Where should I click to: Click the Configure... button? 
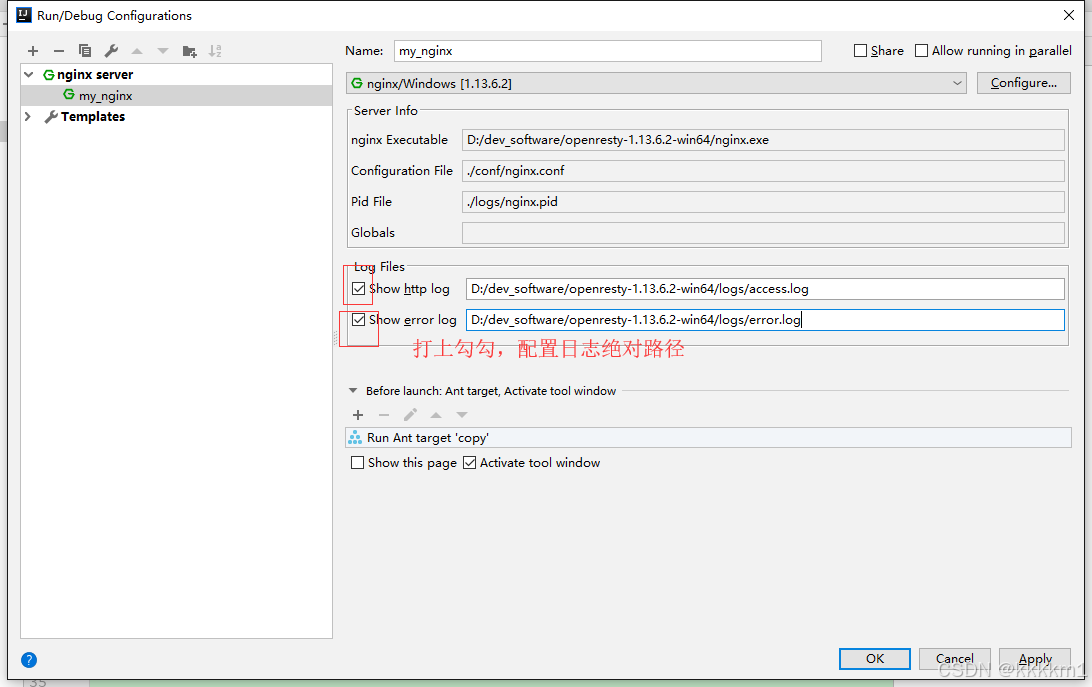(1023, 83)
